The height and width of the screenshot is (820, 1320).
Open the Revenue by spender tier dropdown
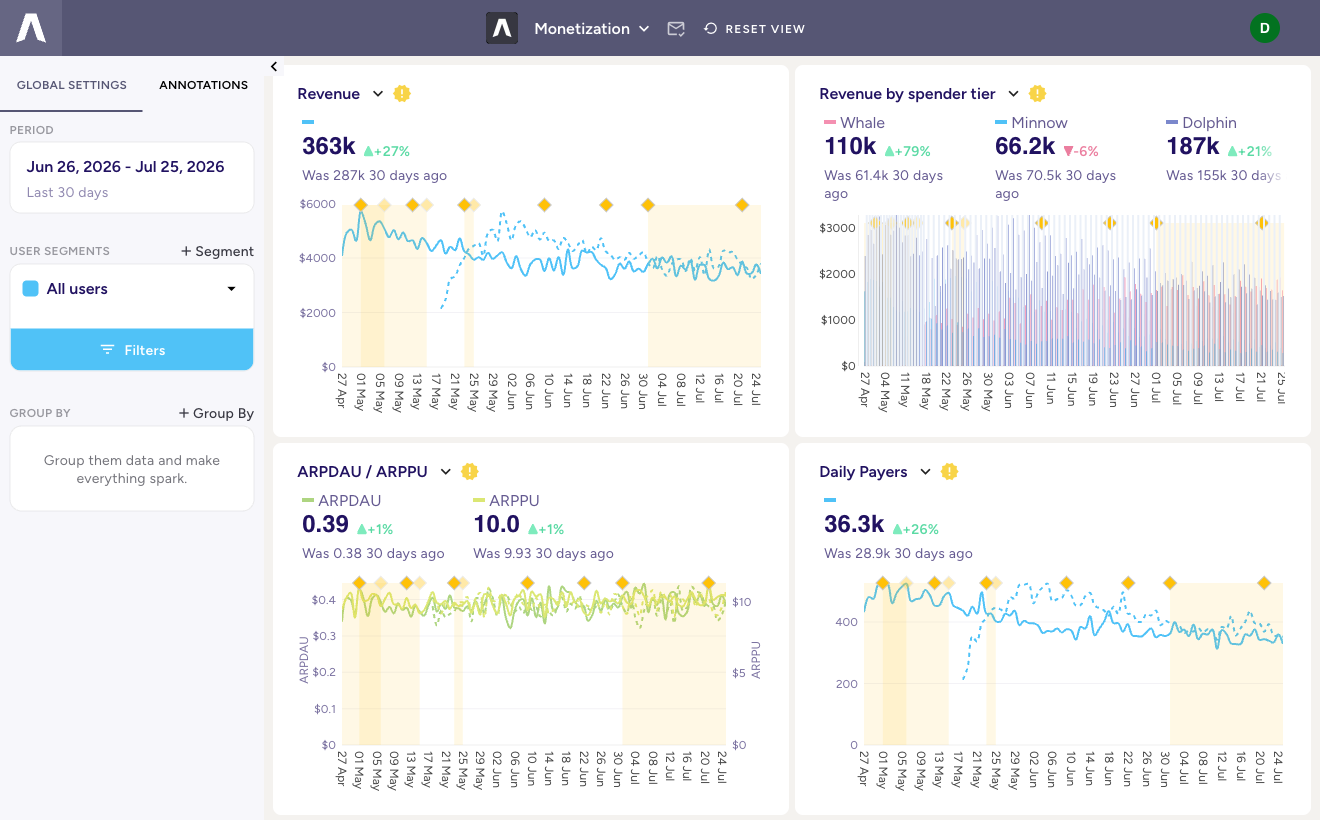click(x=1013, y=94)
